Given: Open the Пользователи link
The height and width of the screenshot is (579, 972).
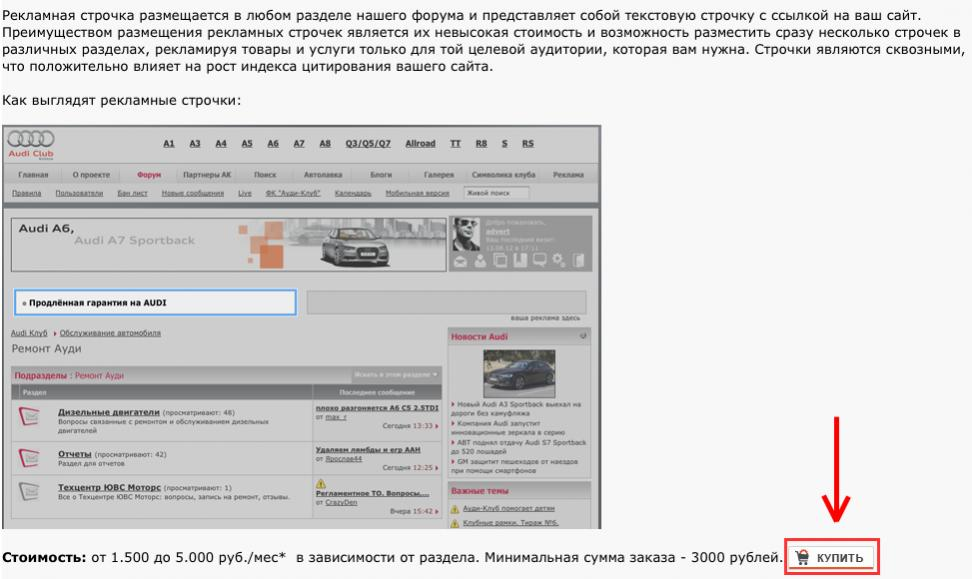Looking at the screenshot, I should (x=79, y=193).
